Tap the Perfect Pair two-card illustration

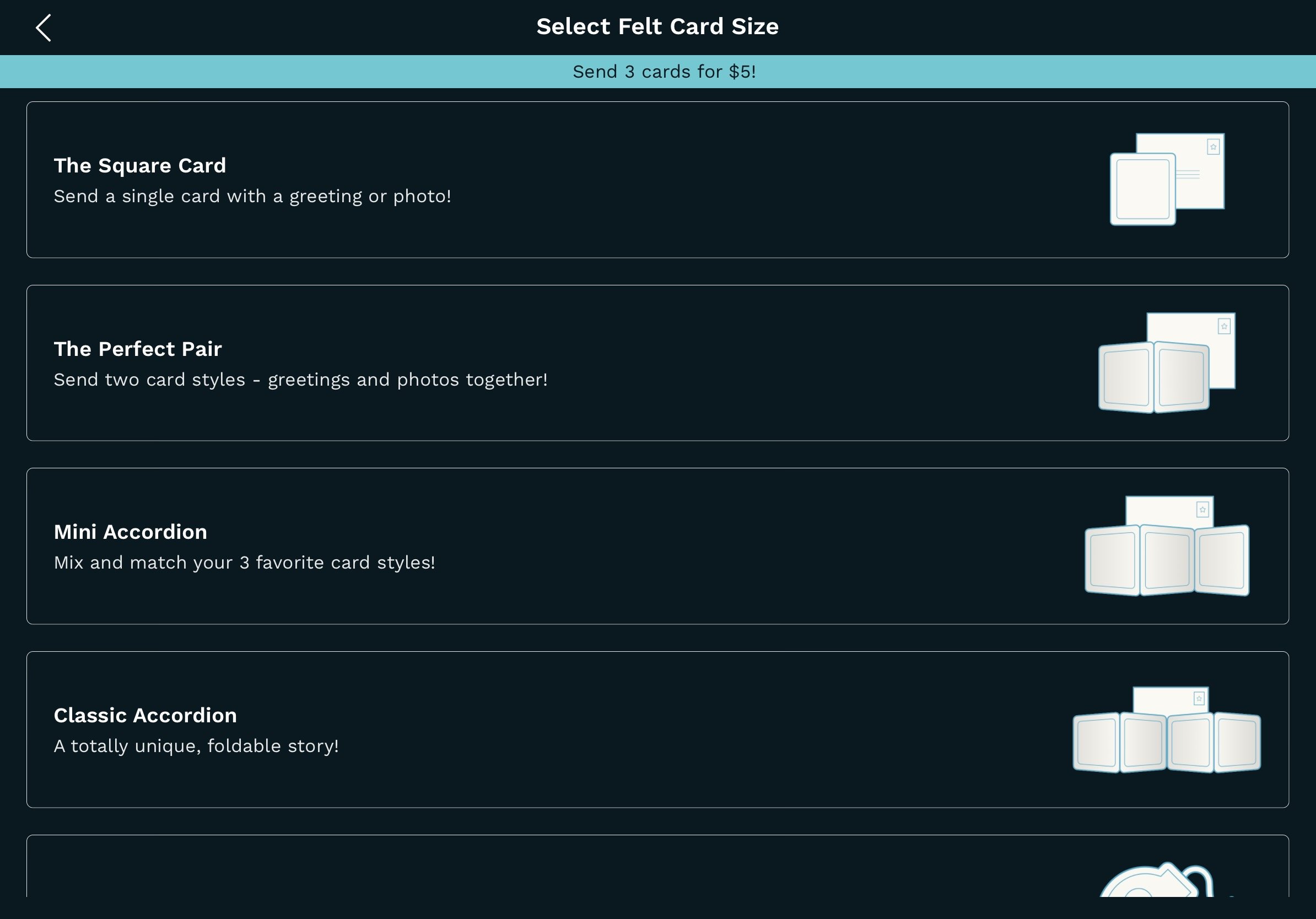pyautogui.click(x=1167, y=363)
